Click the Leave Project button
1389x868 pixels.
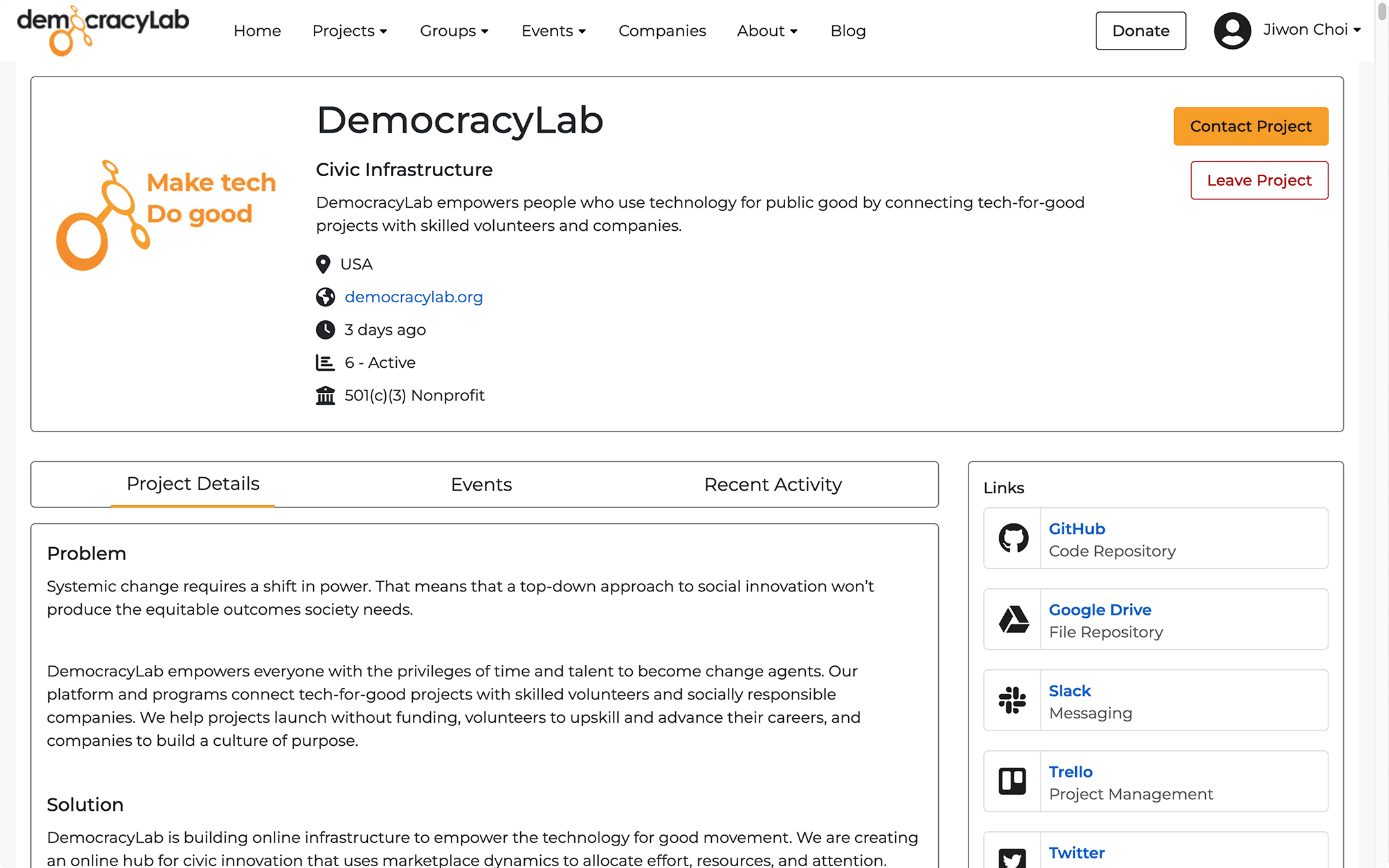(x=1258, y=181)
